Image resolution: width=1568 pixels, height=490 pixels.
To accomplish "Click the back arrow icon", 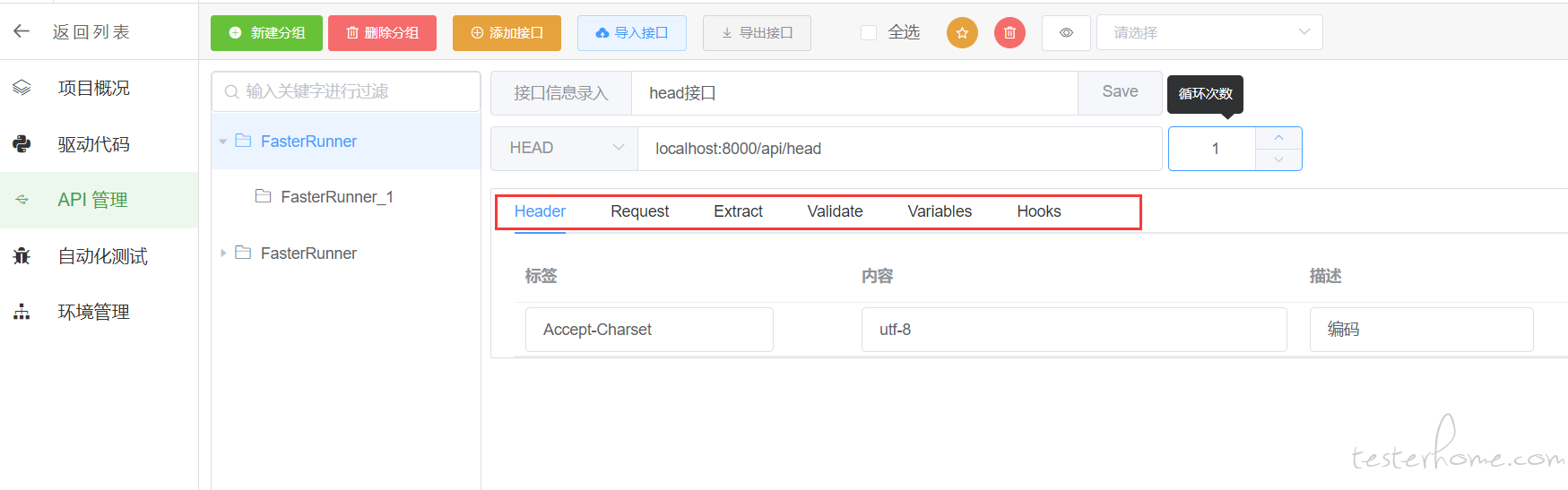I will click(22, 31).
